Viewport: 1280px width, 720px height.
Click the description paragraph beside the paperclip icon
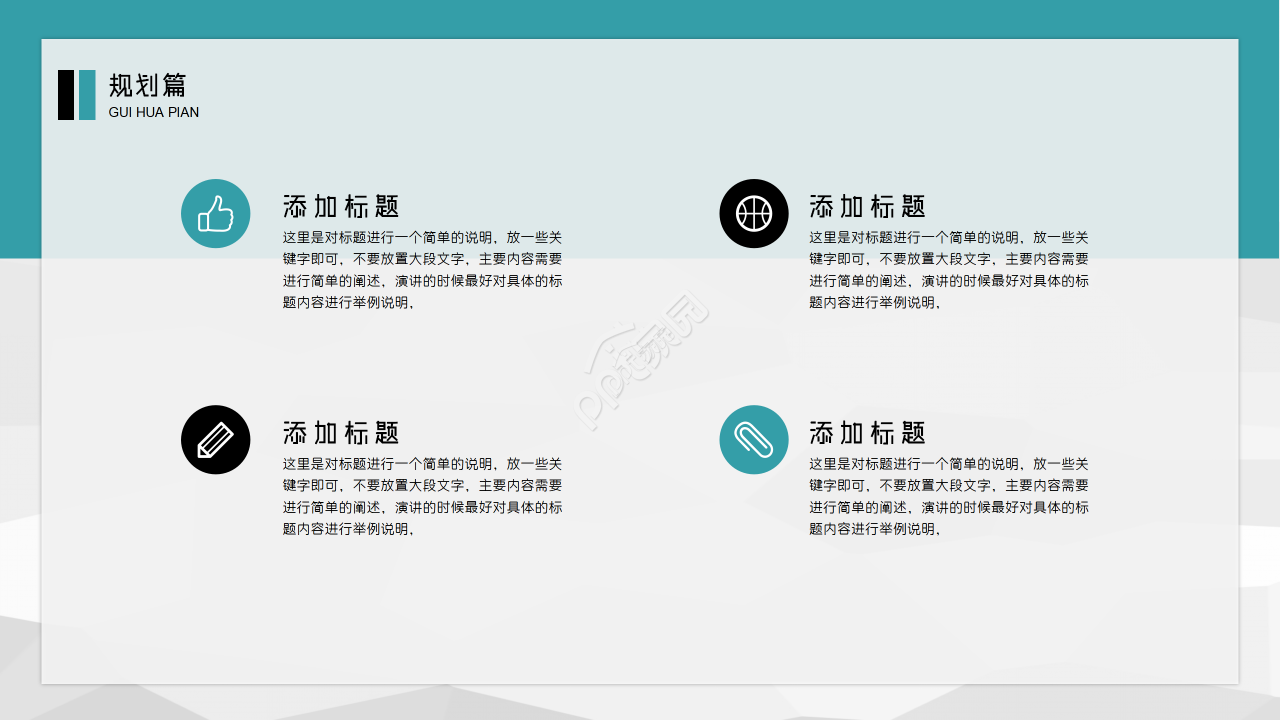[948, 496]
